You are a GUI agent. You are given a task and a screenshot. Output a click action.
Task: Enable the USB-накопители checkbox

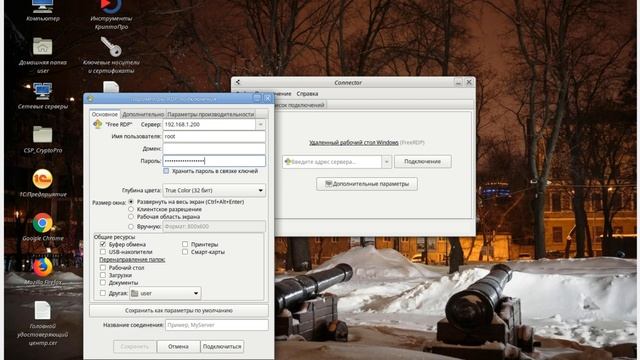(103, 252)
